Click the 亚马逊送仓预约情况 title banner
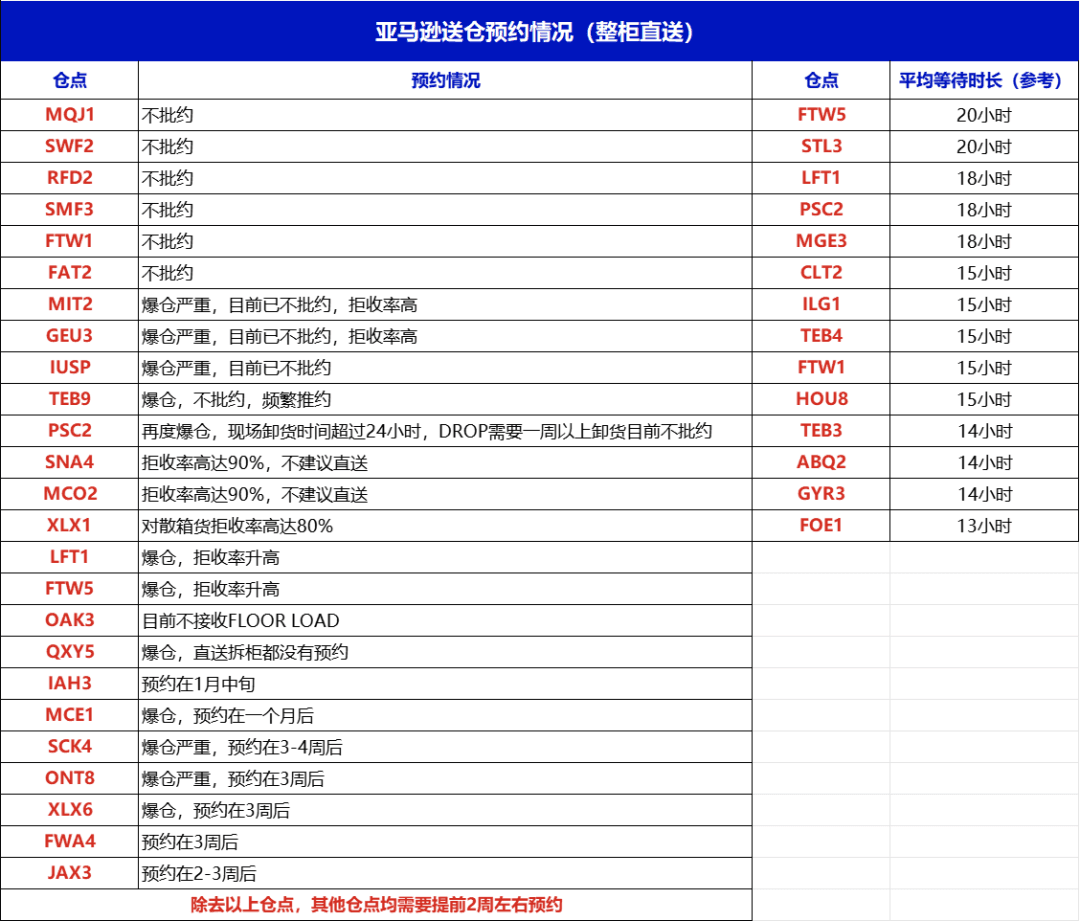Screen dimensions: 1080x921 click(540, 32)
